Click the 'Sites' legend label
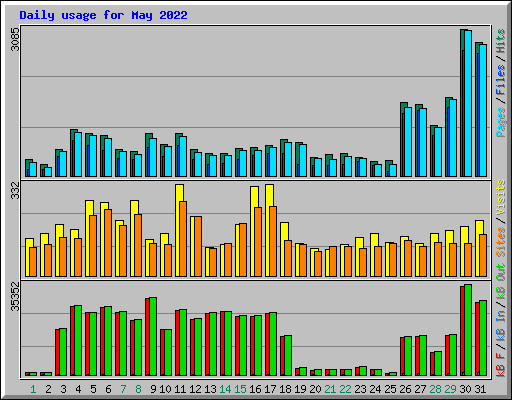This screenshot has width=512, height=400. [x=501, y=242]
